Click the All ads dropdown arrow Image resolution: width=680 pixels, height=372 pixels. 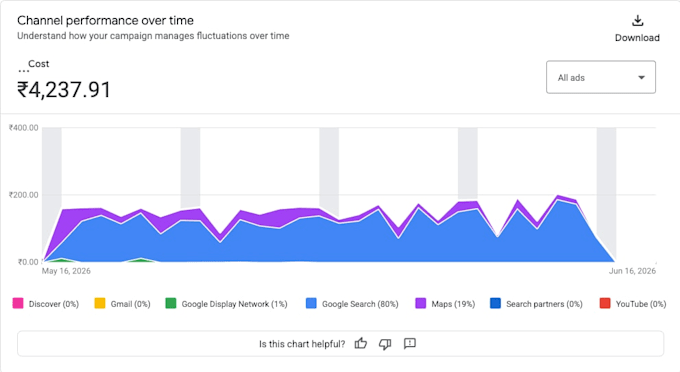point(641,78)
